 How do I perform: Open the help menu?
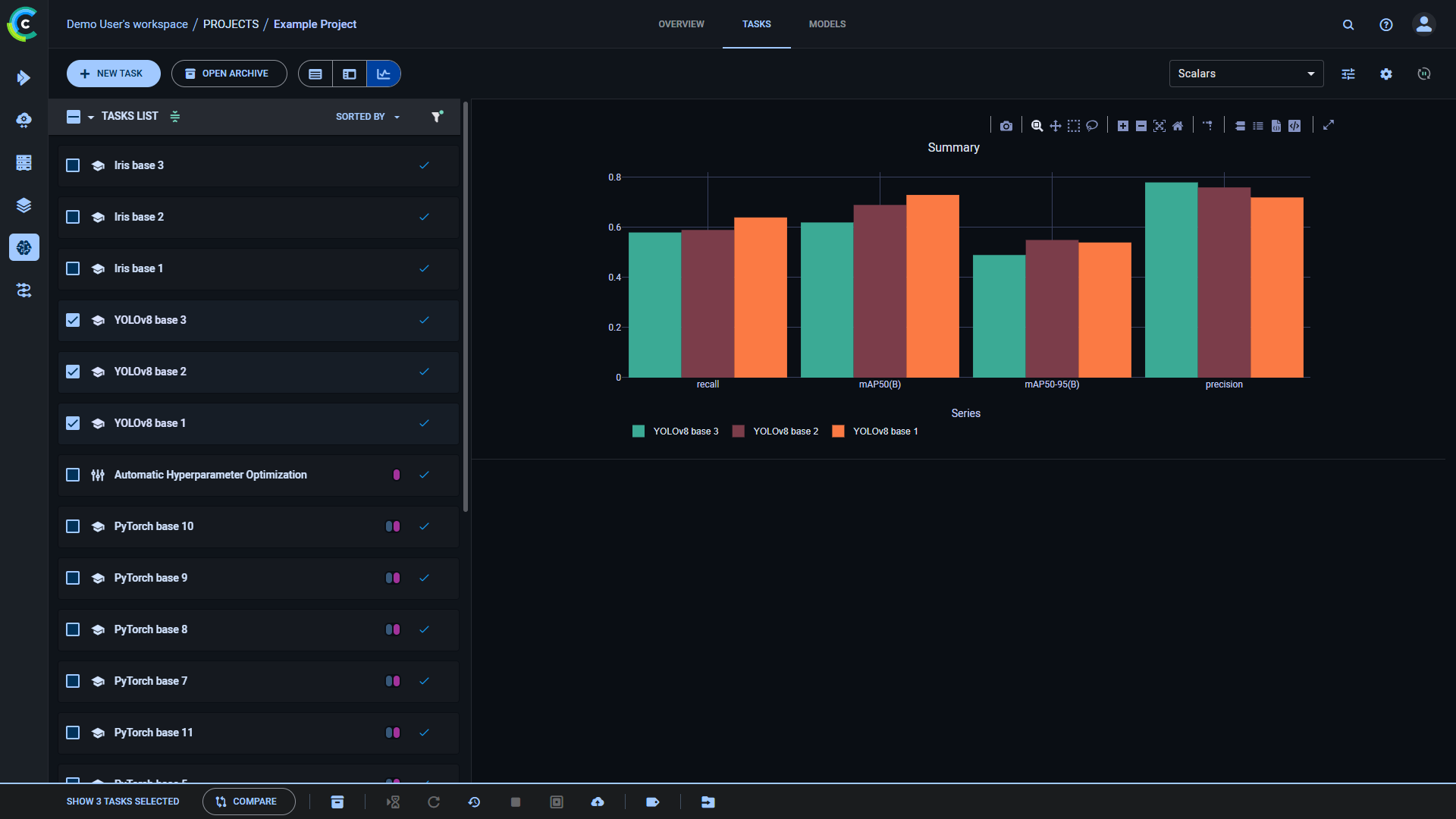[x=1386, y=24]
